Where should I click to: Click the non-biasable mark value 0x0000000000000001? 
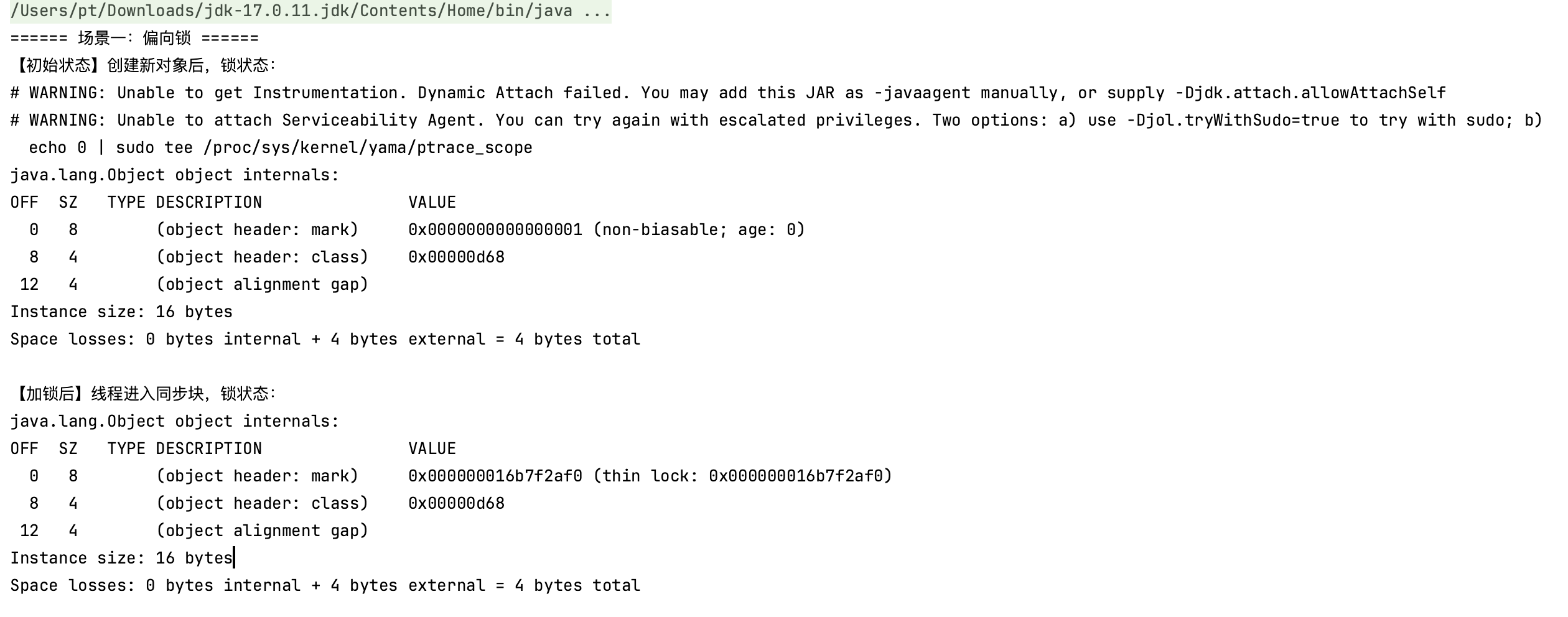[495, 230]
